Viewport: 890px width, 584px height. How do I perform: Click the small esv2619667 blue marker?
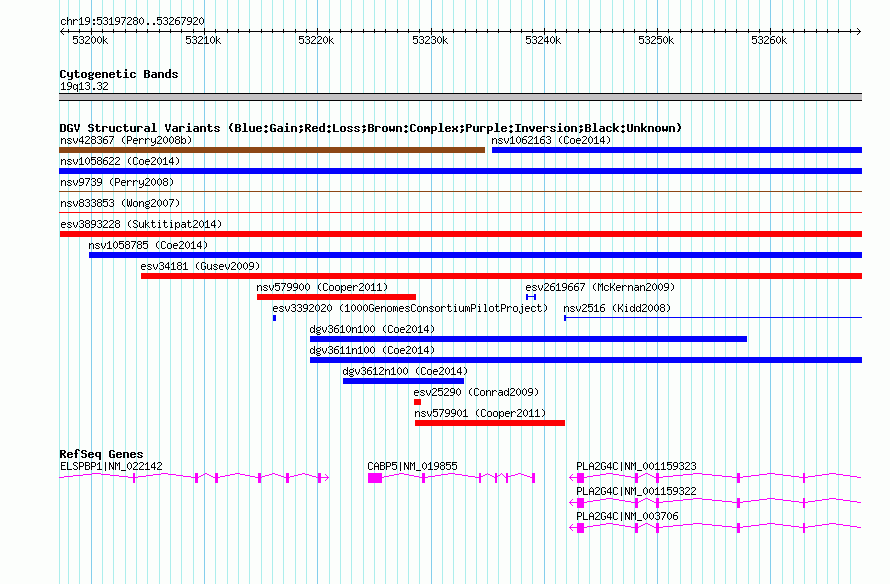click(x=531, y=297)
